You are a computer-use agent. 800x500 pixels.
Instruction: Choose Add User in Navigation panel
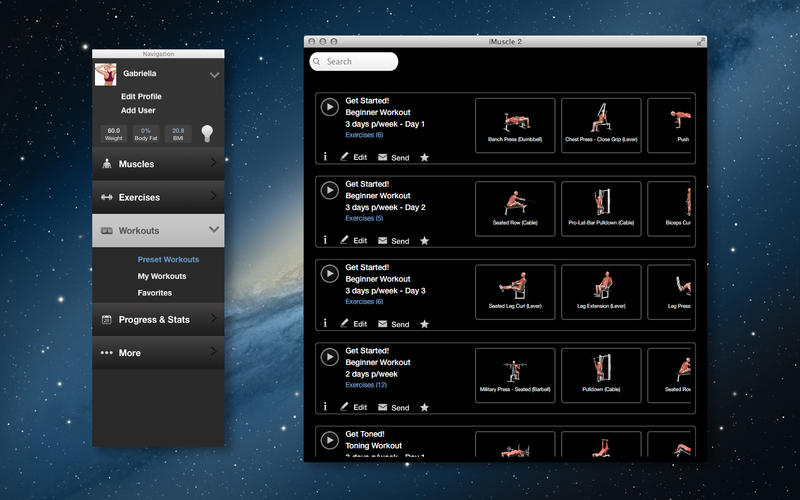click(x=138, y=110)
